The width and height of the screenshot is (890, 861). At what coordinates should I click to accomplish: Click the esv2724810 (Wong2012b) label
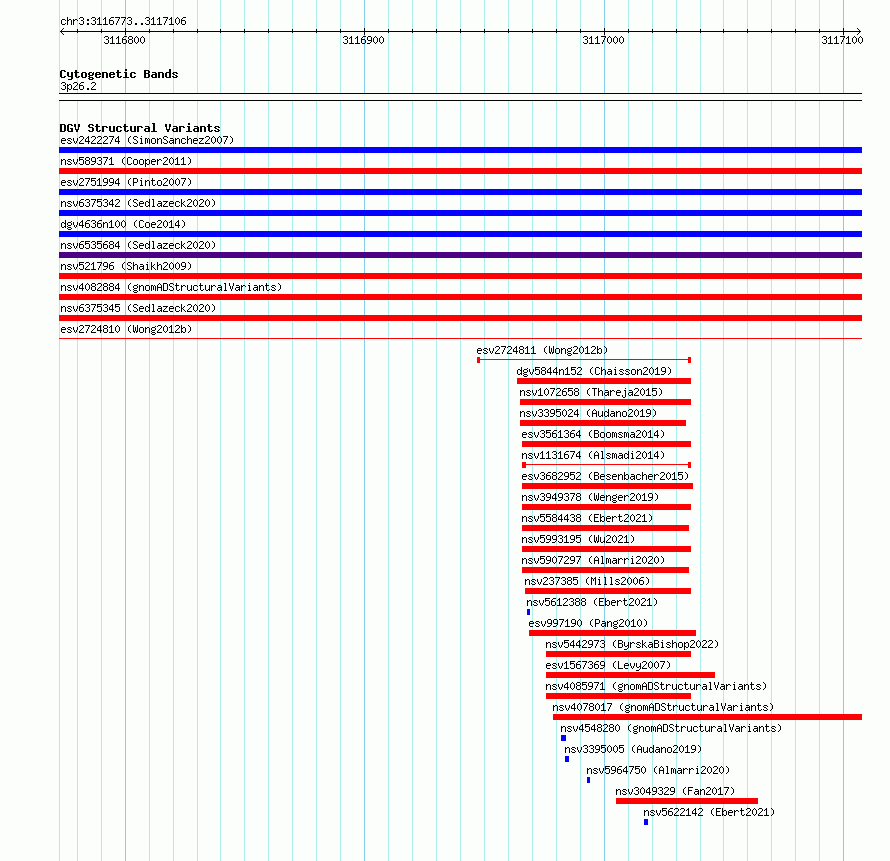point(126,329)
